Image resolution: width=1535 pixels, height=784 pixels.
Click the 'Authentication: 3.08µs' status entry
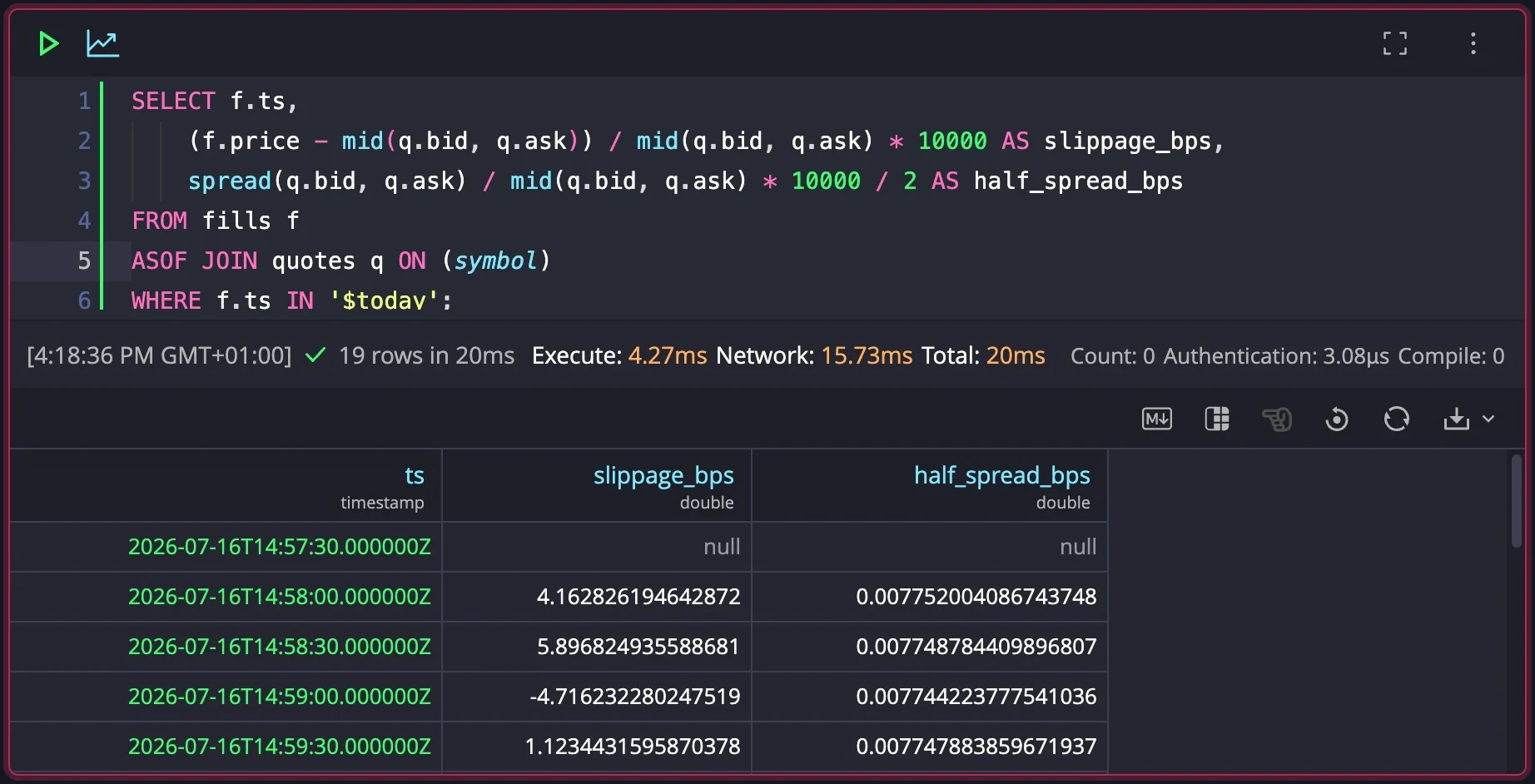[1276, 355]
